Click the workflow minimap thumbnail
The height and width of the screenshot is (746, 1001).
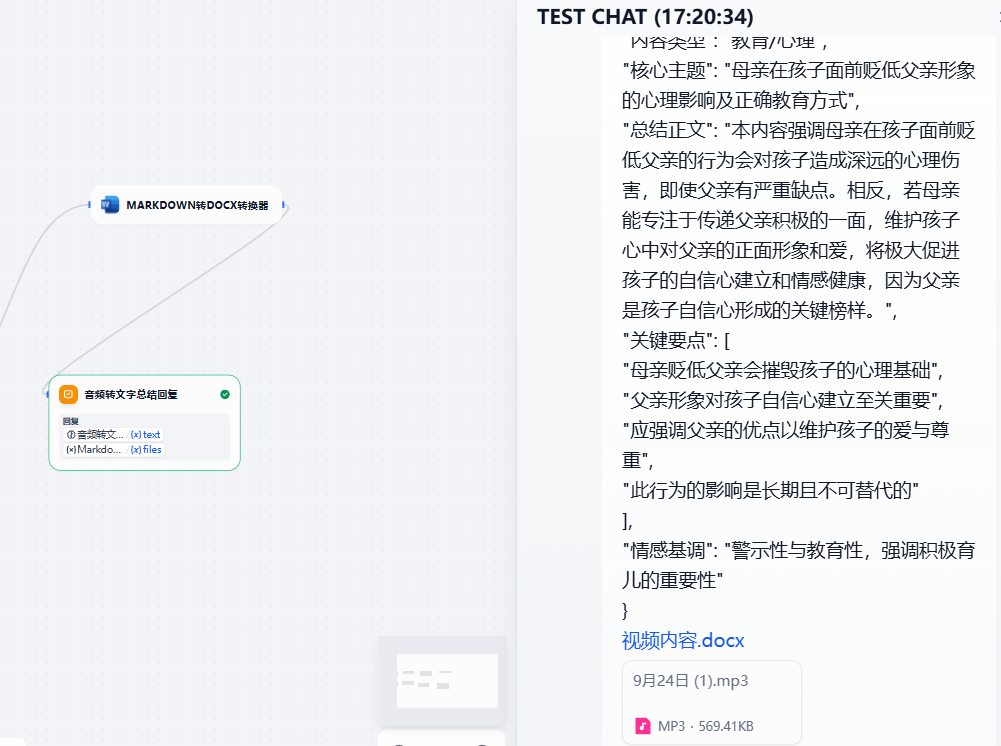441,680
